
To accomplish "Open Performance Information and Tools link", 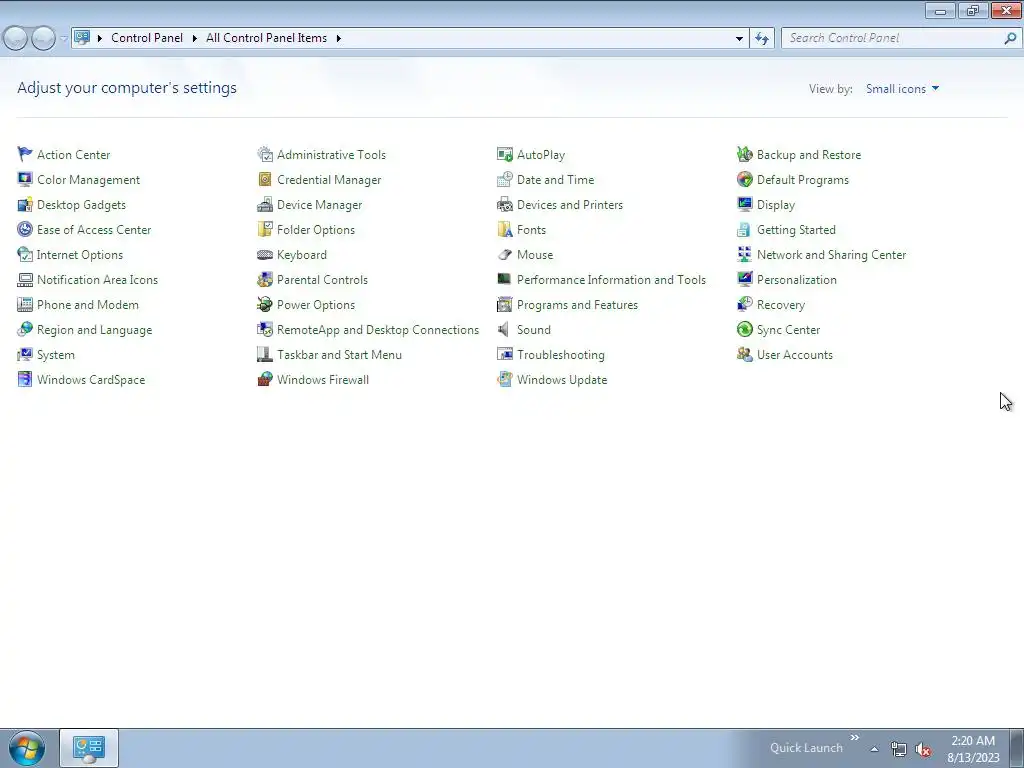I will tap(611, 280).
